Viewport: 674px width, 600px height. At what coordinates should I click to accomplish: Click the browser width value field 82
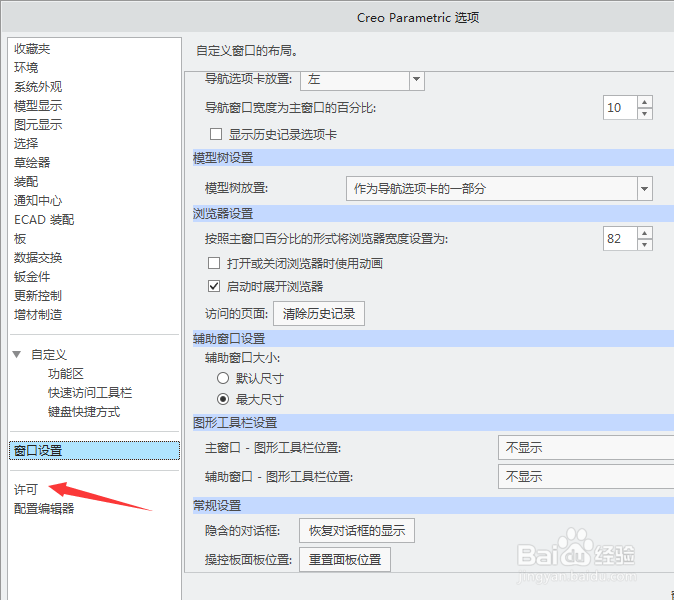pyautogui.click(x=619, y=239)
